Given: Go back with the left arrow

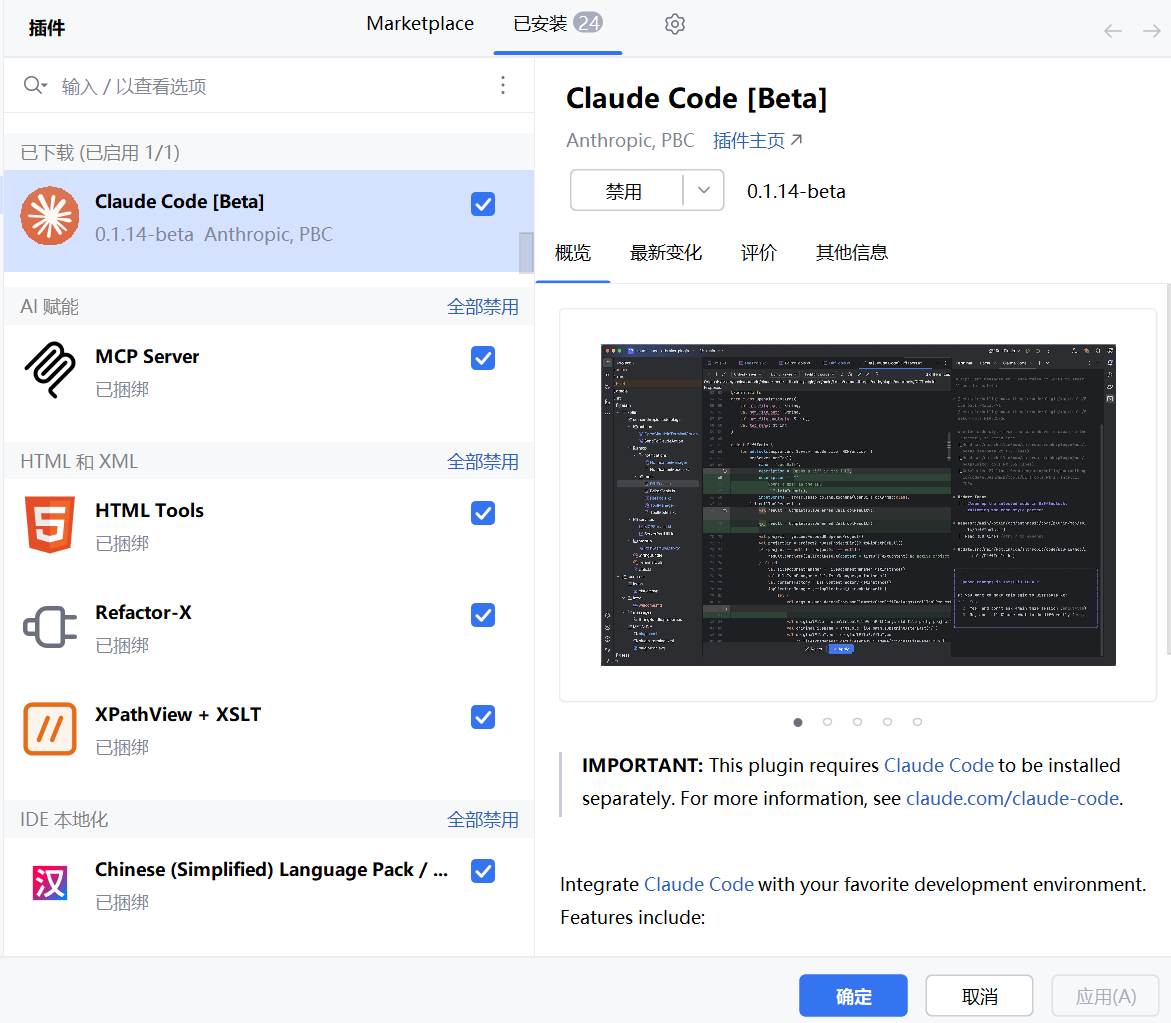Looking at the screenshot, I should (1113, 31).
